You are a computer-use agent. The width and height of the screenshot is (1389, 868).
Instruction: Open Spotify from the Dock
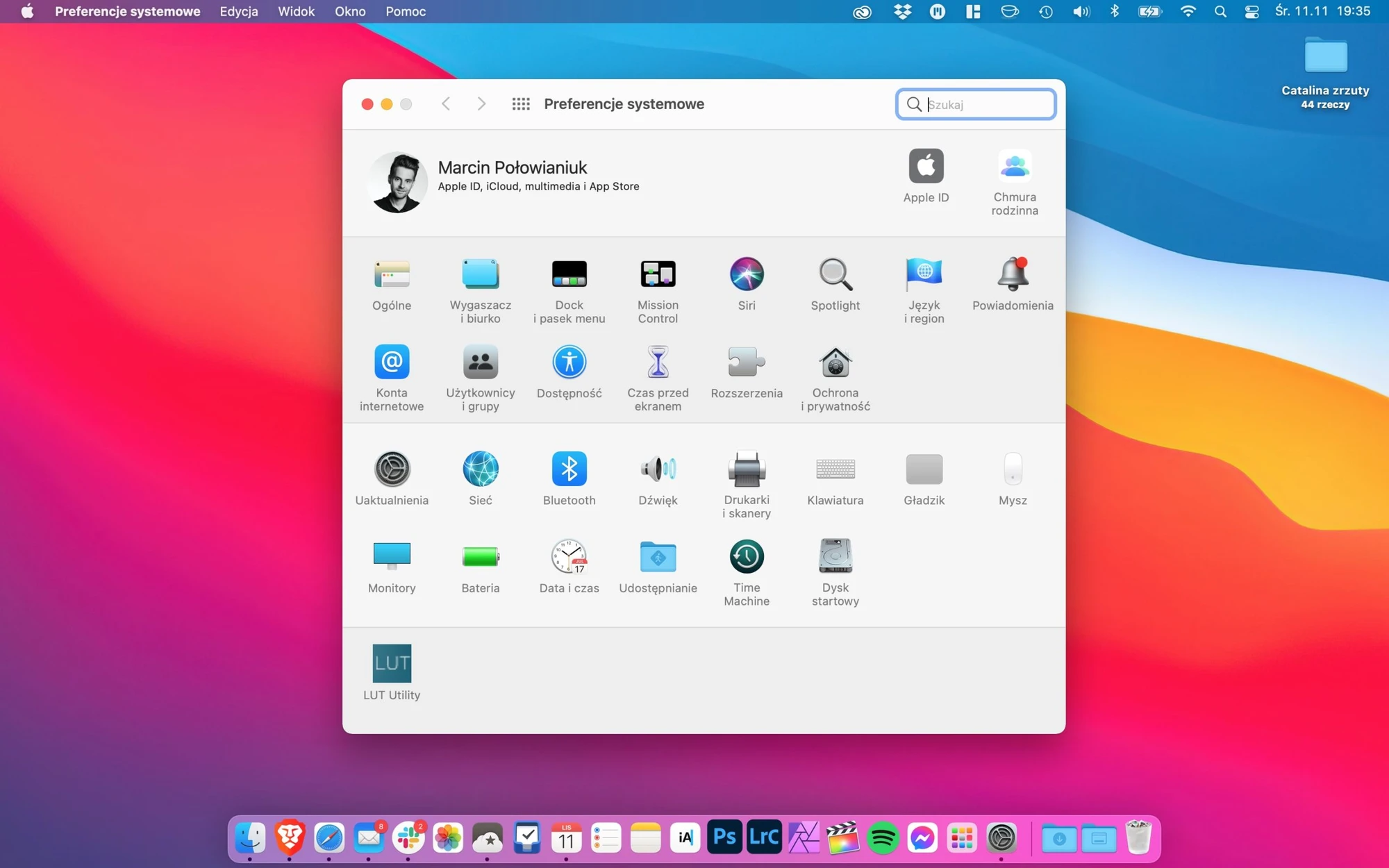[883, 838]
